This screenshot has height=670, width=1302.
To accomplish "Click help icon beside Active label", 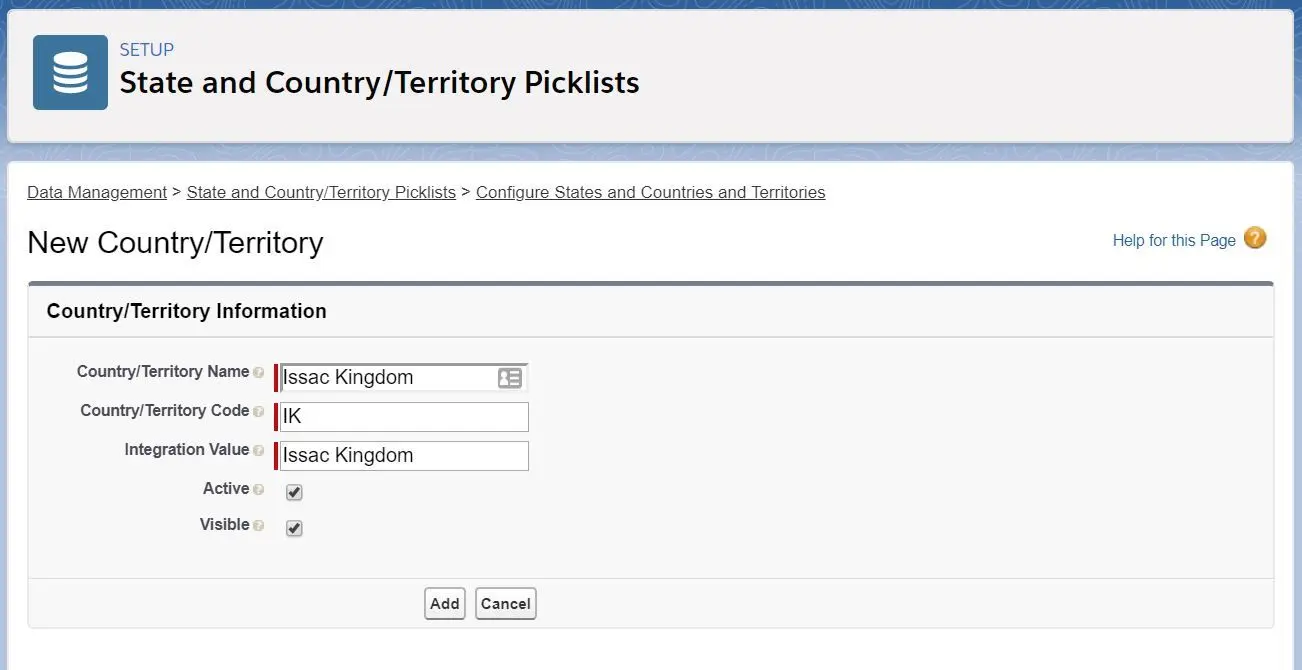I will (259, 490).
